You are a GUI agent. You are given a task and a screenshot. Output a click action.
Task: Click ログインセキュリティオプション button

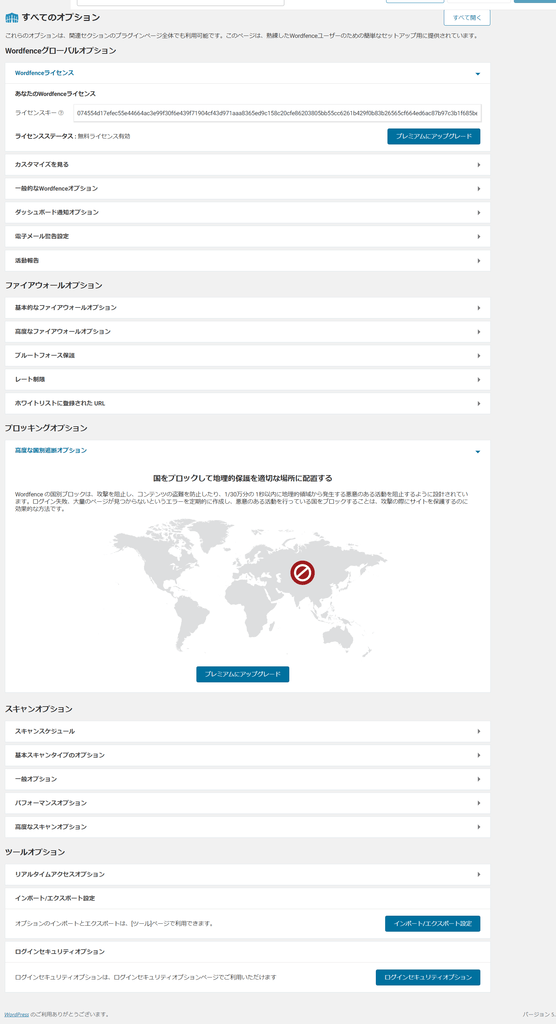[x=428, y=978]
